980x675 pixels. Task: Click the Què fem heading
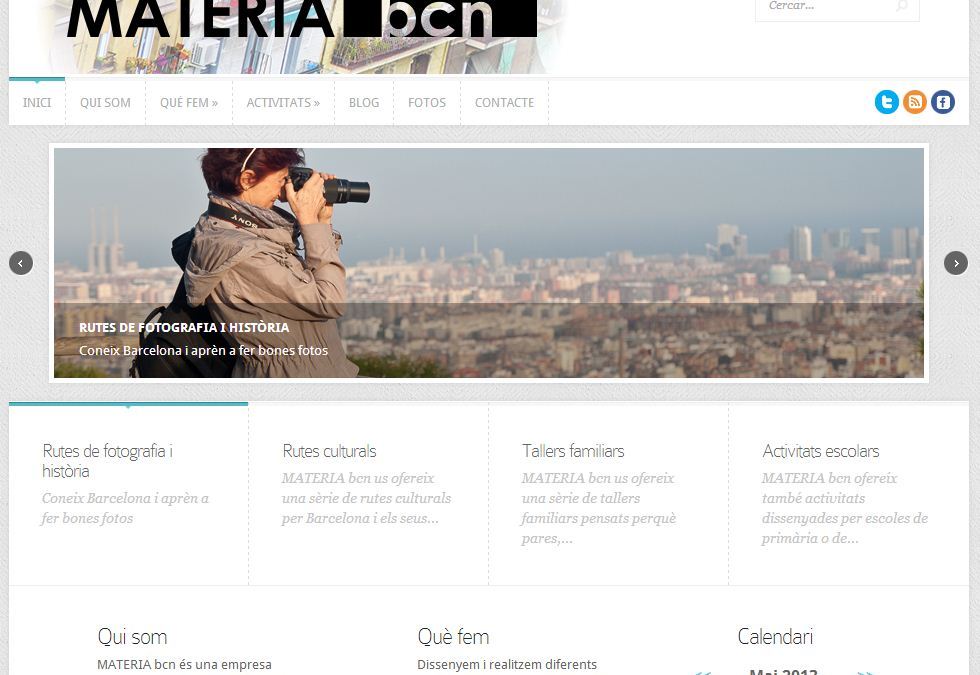coord(453,637)
